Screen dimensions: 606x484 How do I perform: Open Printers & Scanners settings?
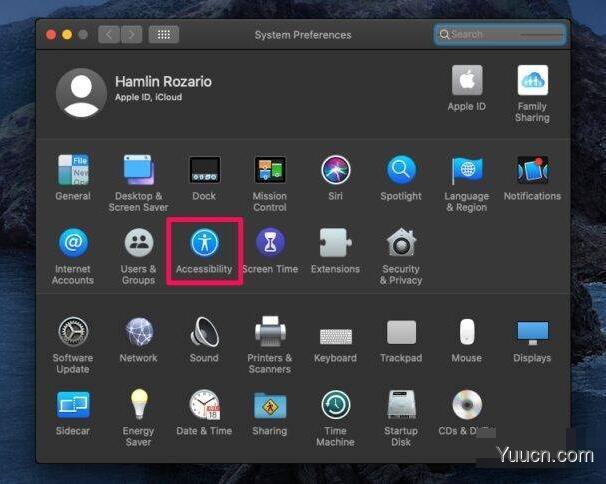pos(270,333)
